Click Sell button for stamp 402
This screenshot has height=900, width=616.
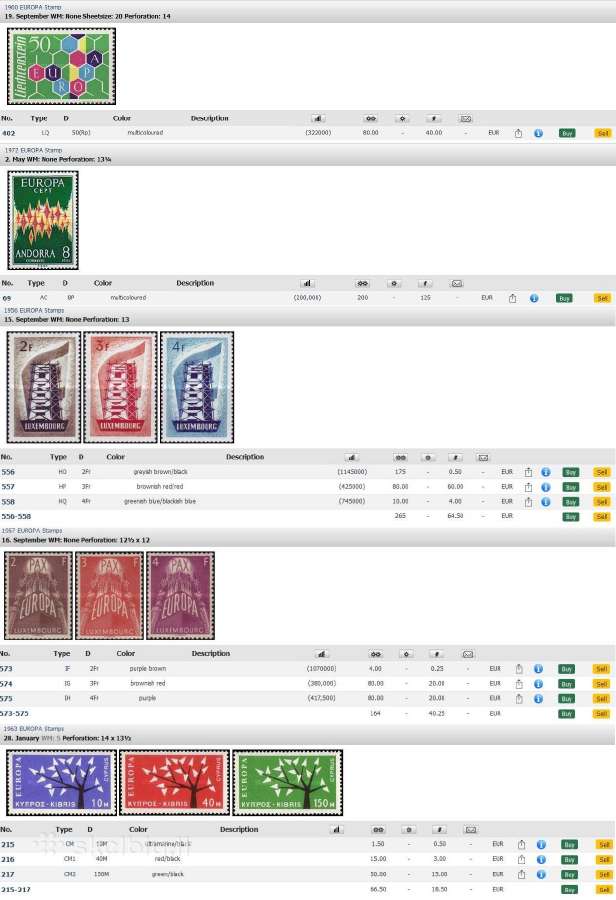click(602, 133)
